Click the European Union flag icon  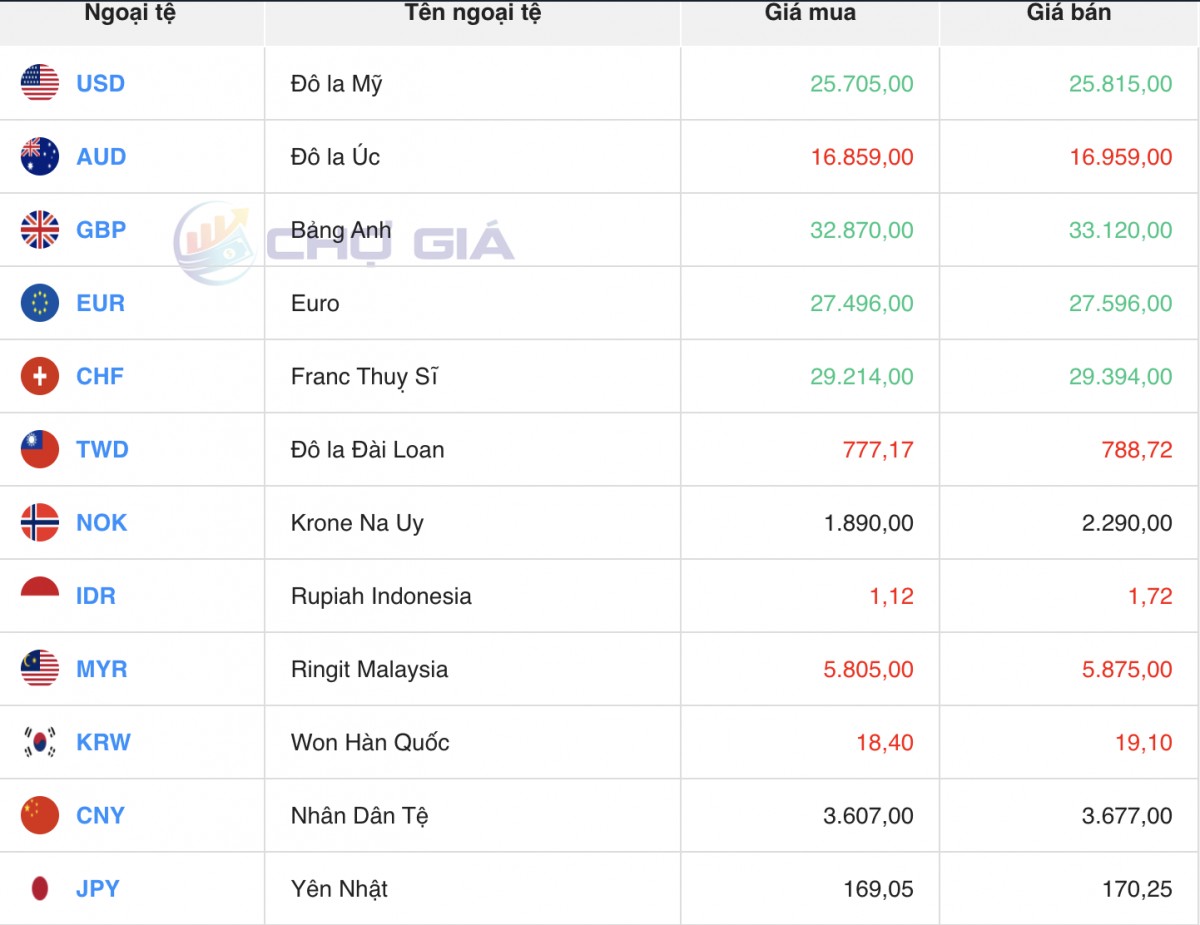[40, 303]
